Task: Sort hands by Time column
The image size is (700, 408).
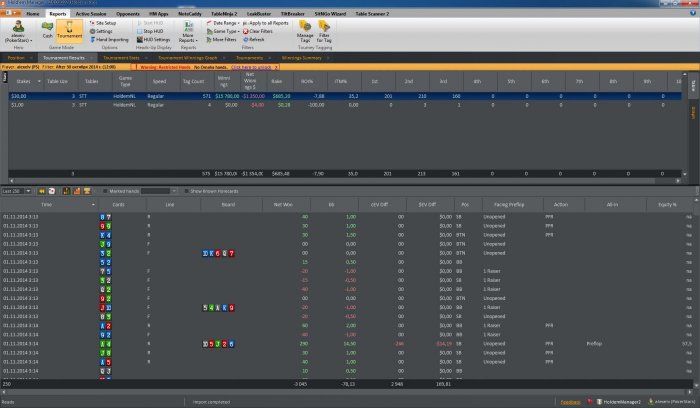Action: click(x=46, y=204)
